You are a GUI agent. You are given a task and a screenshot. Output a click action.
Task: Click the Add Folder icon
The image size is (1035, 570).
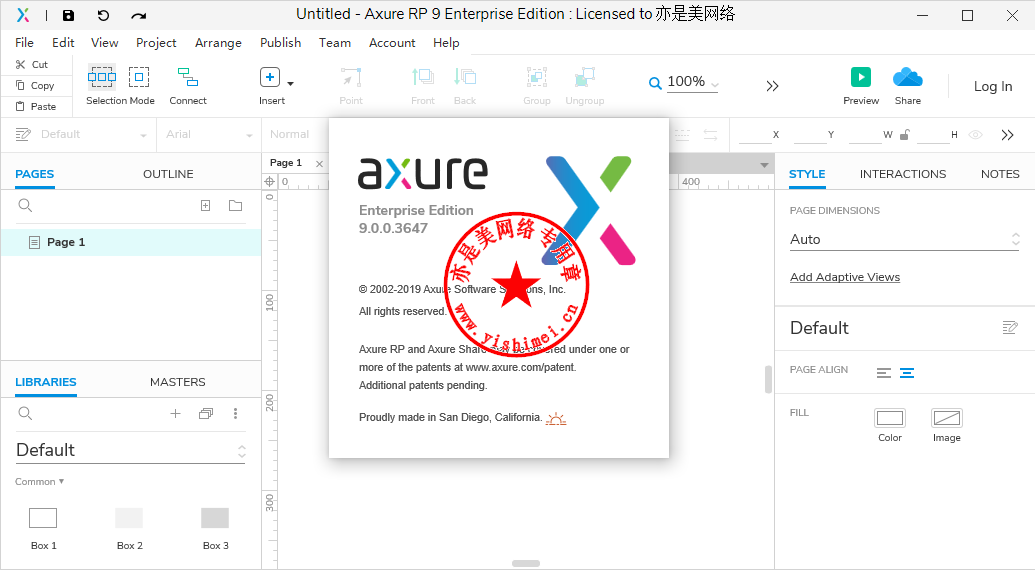pyautogui.click(x=235, y=206)
